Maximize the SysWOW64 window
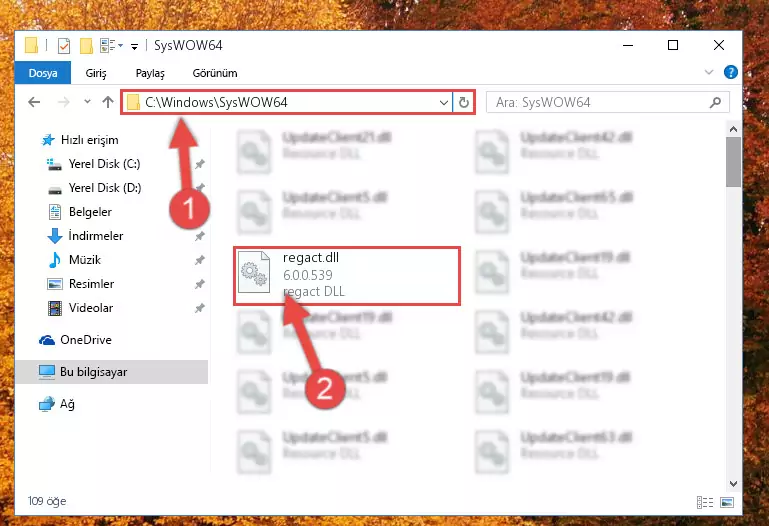Image resolution: width=769 pixels, height=526 pixels. [673, 45]
